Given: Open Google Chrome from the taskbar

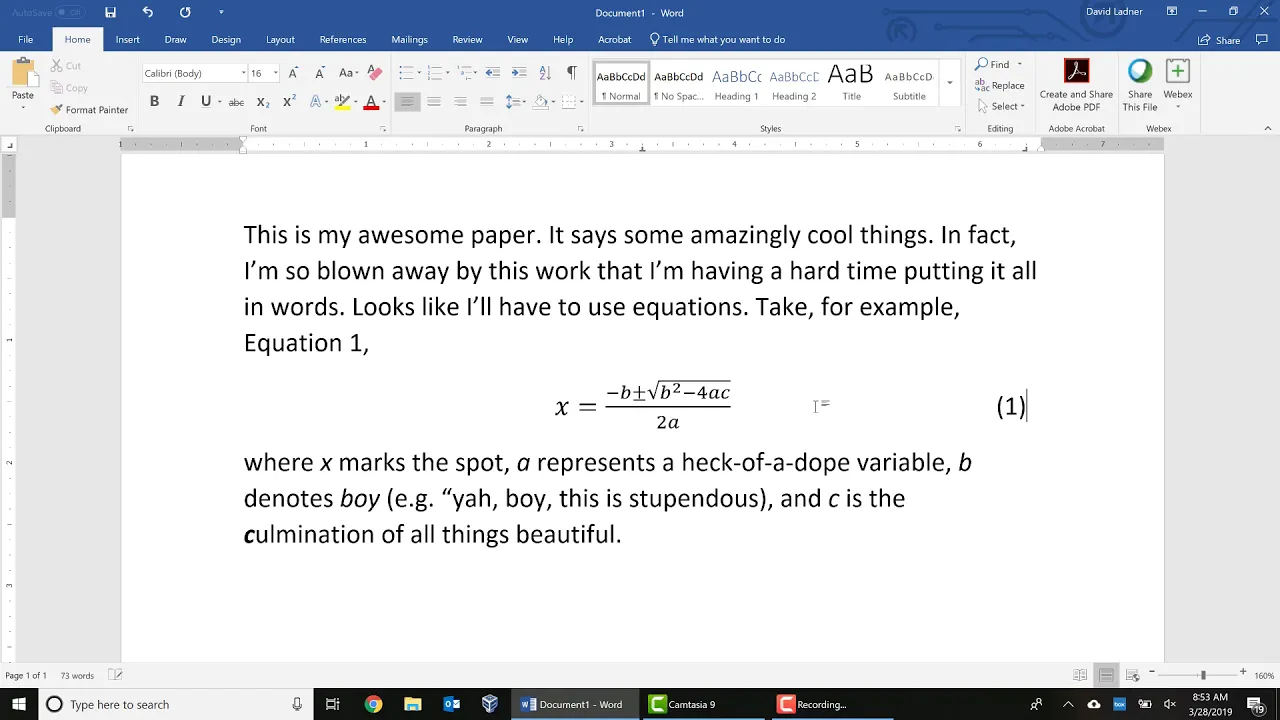Looking at the screenshot, I should 373,704.
